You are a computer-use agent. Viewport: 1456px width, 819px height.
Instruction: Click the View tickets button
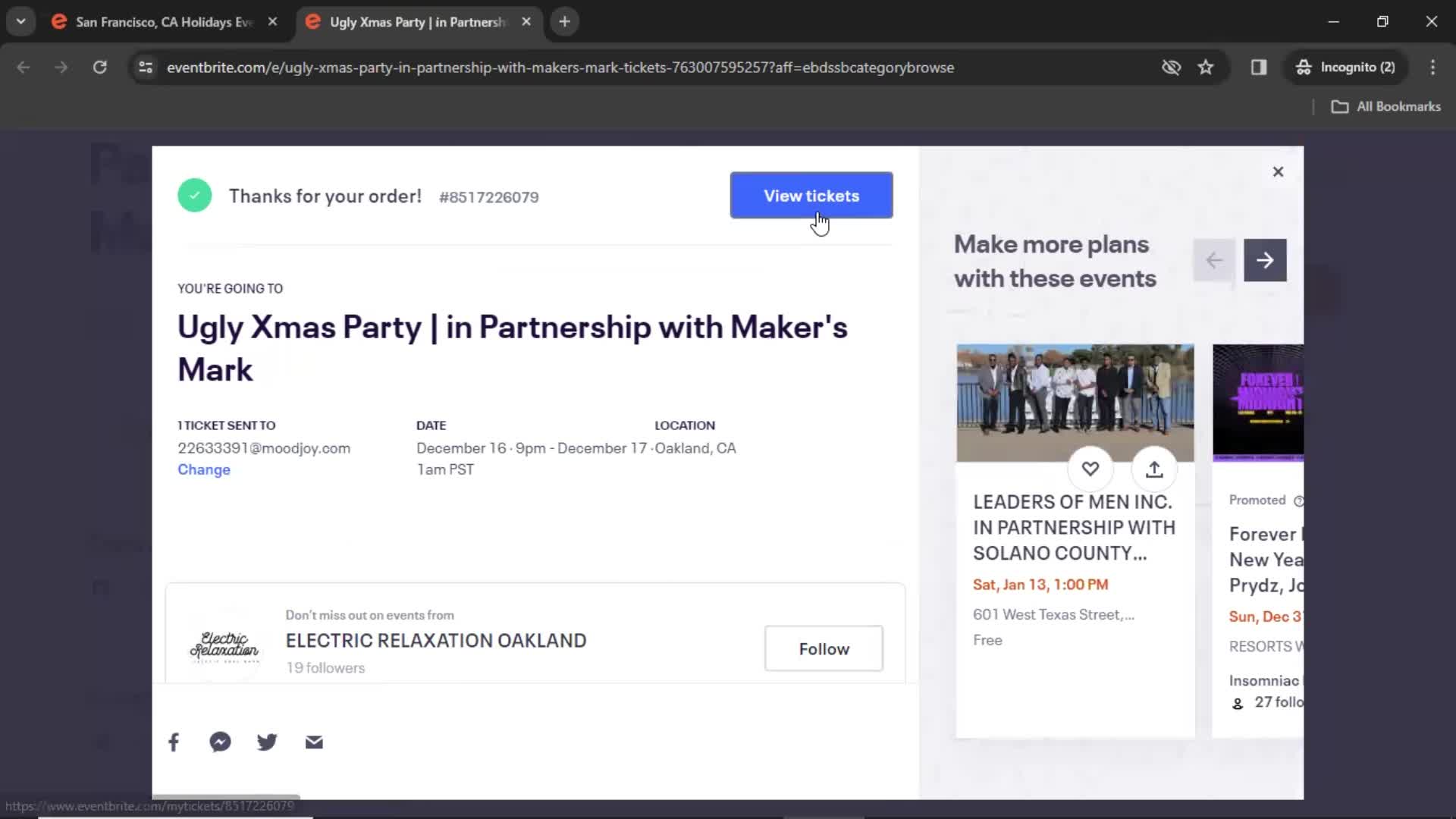click(x=811, y=195)
